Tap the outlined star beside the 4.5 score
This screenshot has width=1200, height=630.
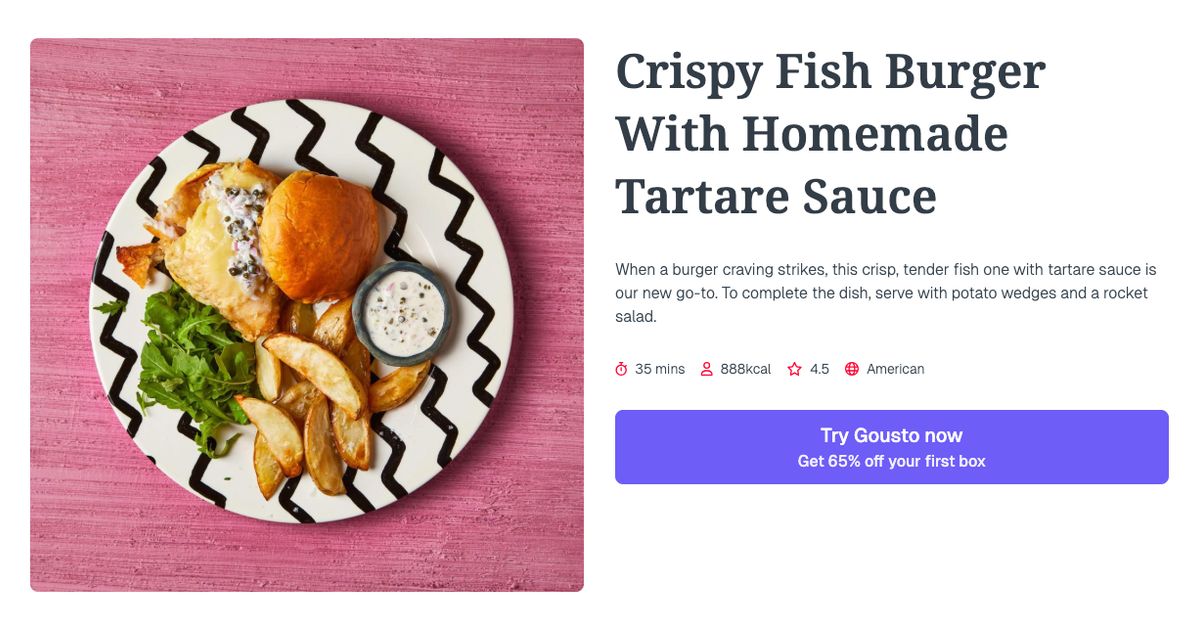pyautogui.click(x=793, y=369)
